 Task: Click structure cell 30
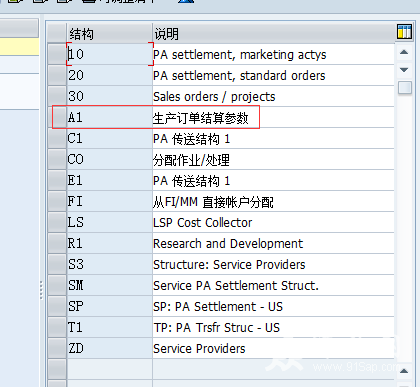[x=110, y=96]
